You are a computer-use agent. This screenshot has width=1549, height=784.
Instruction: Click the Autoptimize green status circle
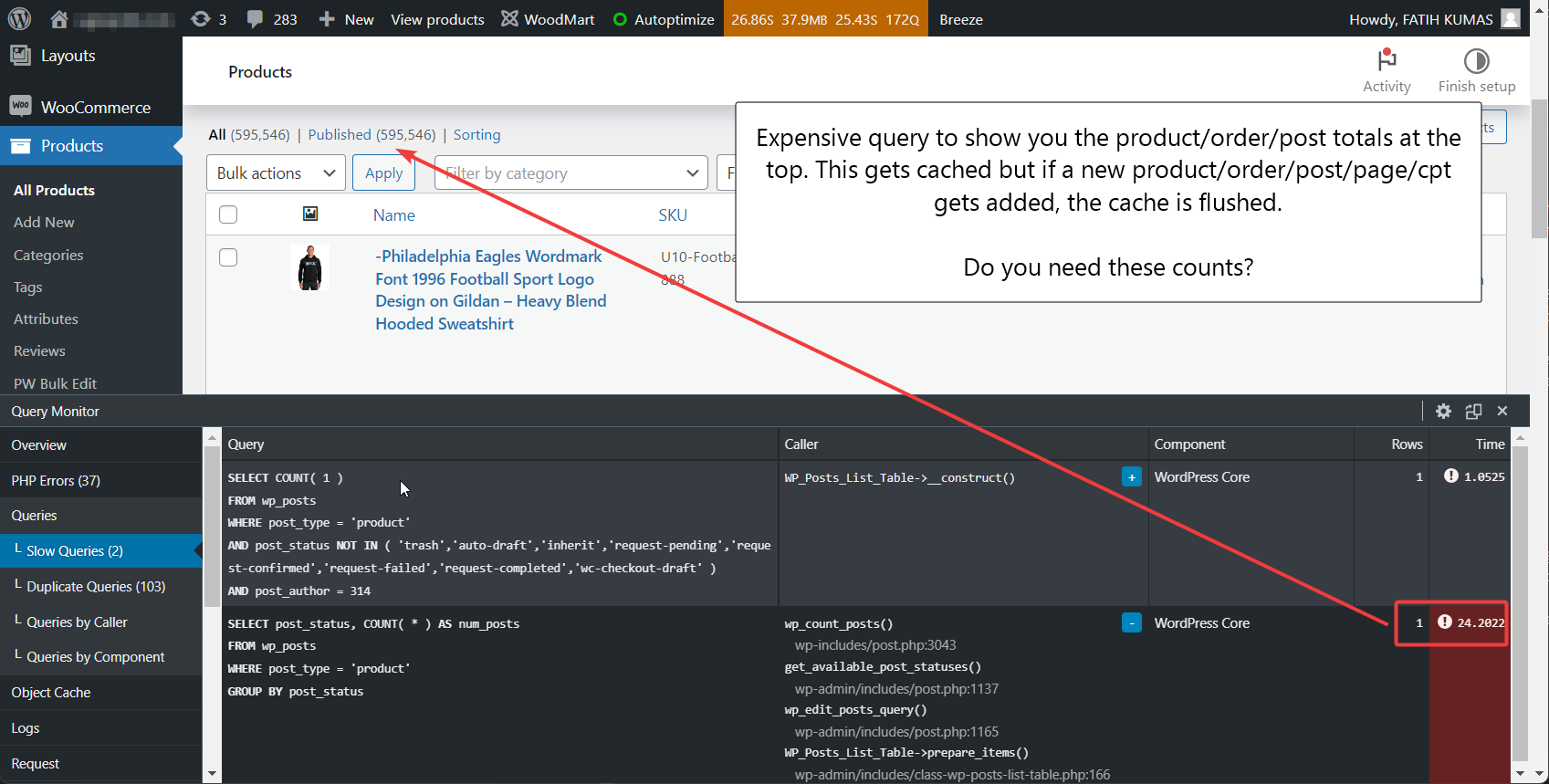tap(620, 19)
